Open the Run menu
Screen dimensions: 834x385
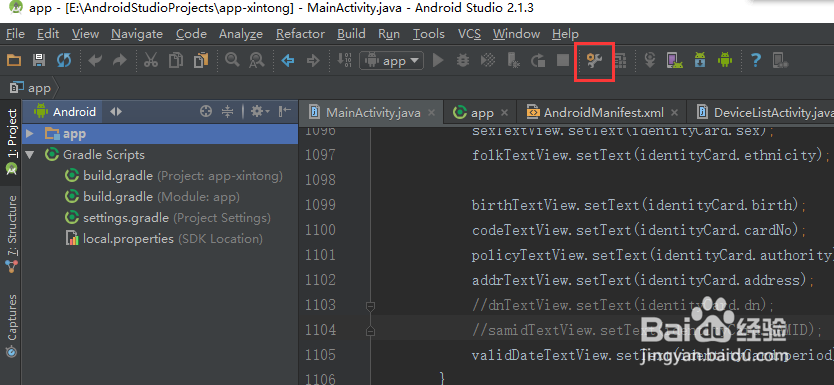[389, 34]
